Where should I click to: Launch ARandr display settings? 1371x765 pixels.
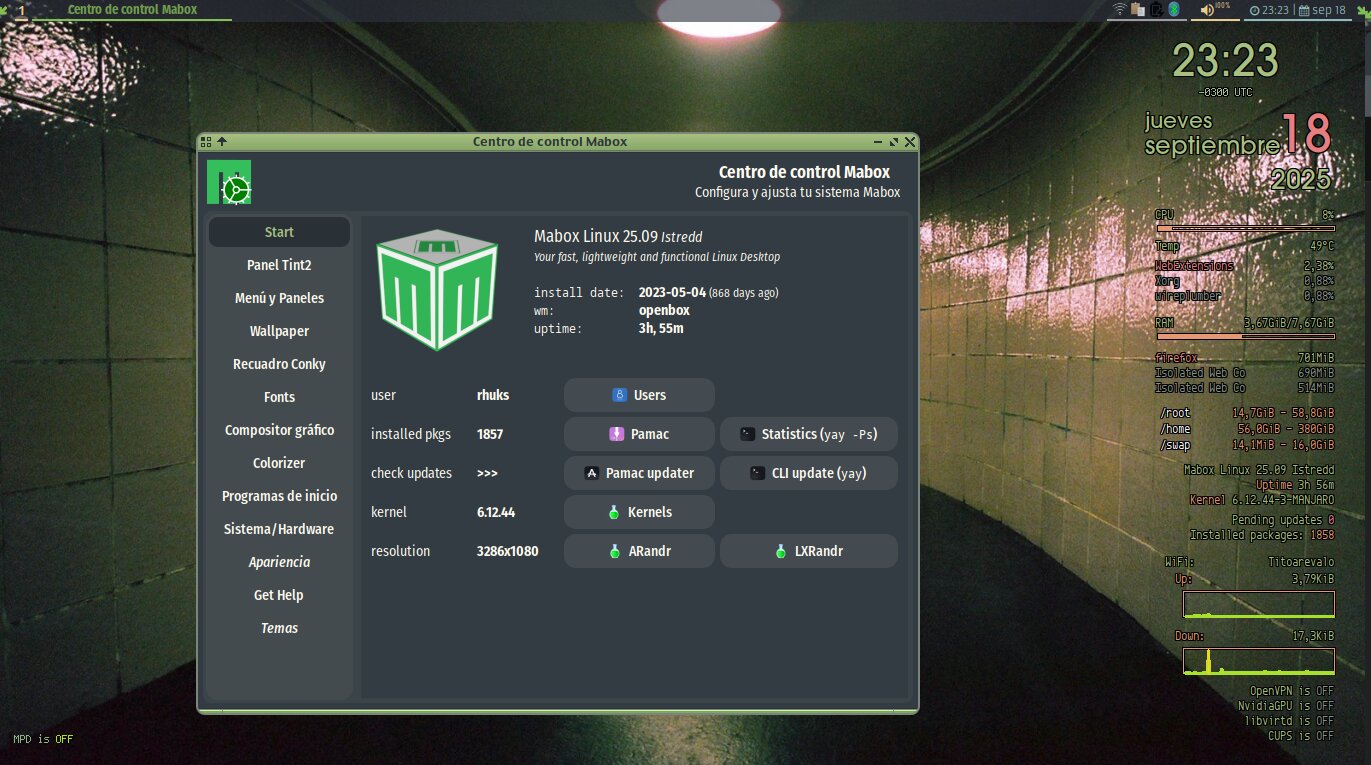tap(639, 551)
